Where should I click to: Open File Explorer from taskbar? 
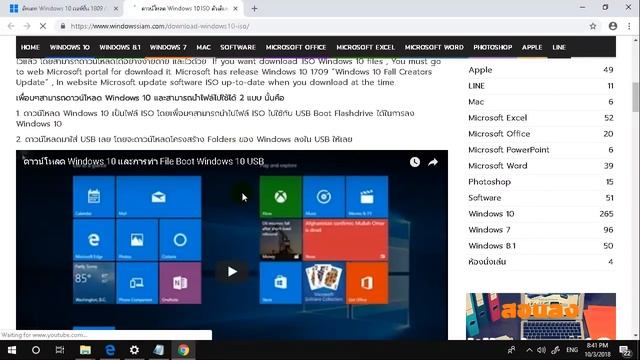[85, 350]
